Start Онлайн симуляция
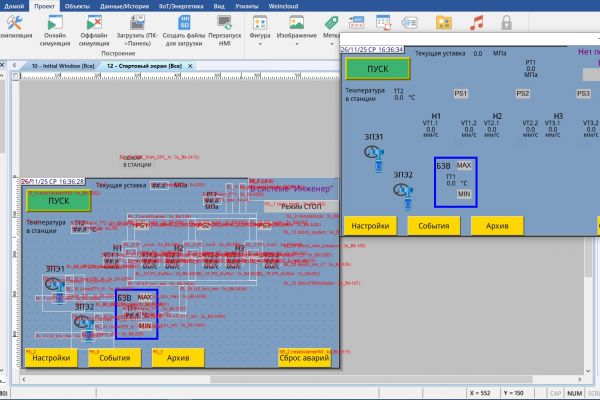The width and height of the screenshot is (600, 400). 55,31
